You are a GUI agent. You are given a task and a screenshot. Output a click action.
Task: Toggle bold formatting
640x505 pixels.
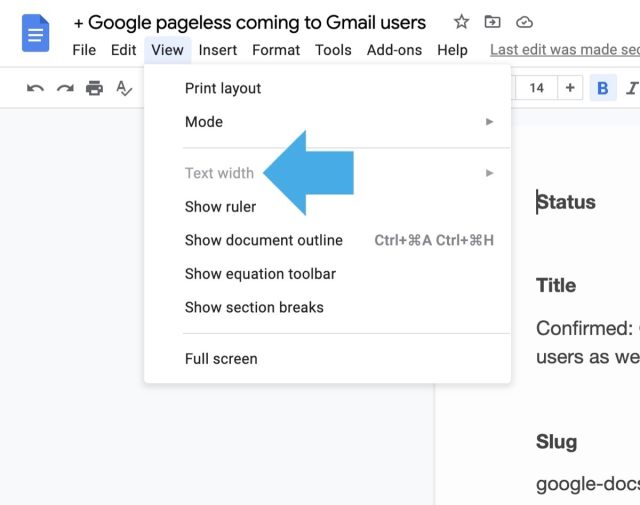(x=602, y=88)
